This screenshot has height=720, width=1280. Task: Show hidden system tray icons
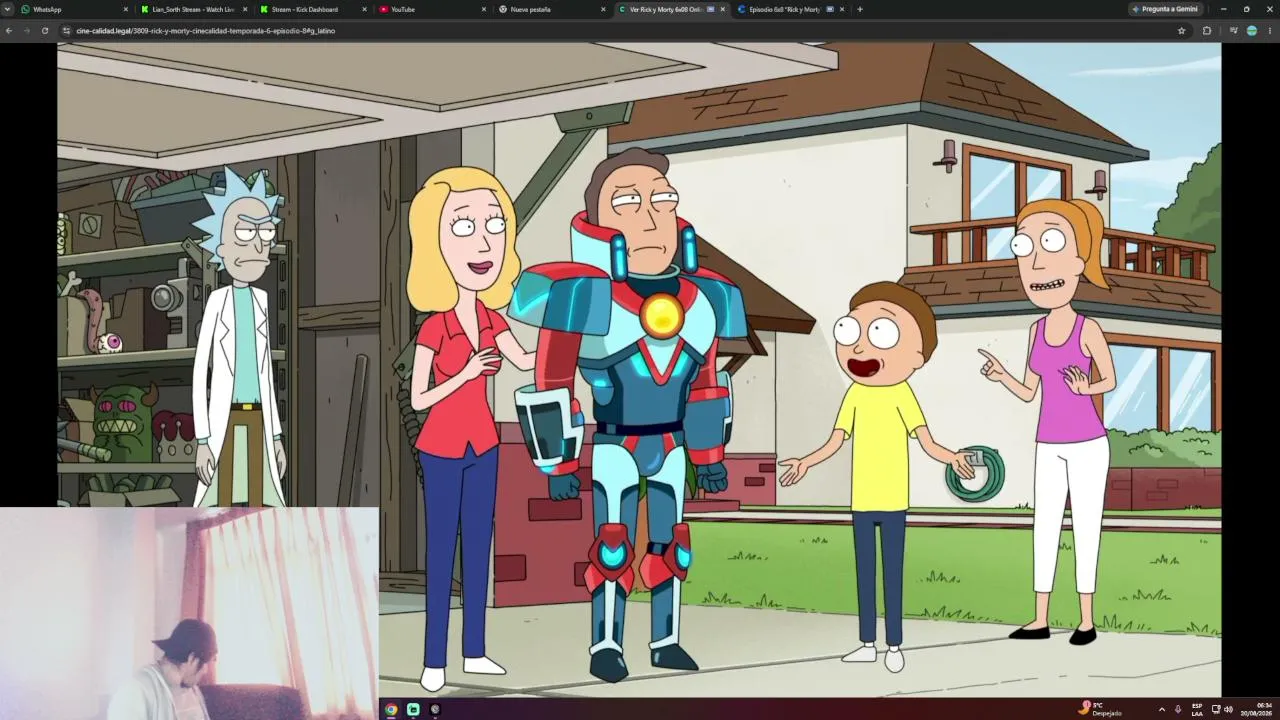click(1161, 709)
